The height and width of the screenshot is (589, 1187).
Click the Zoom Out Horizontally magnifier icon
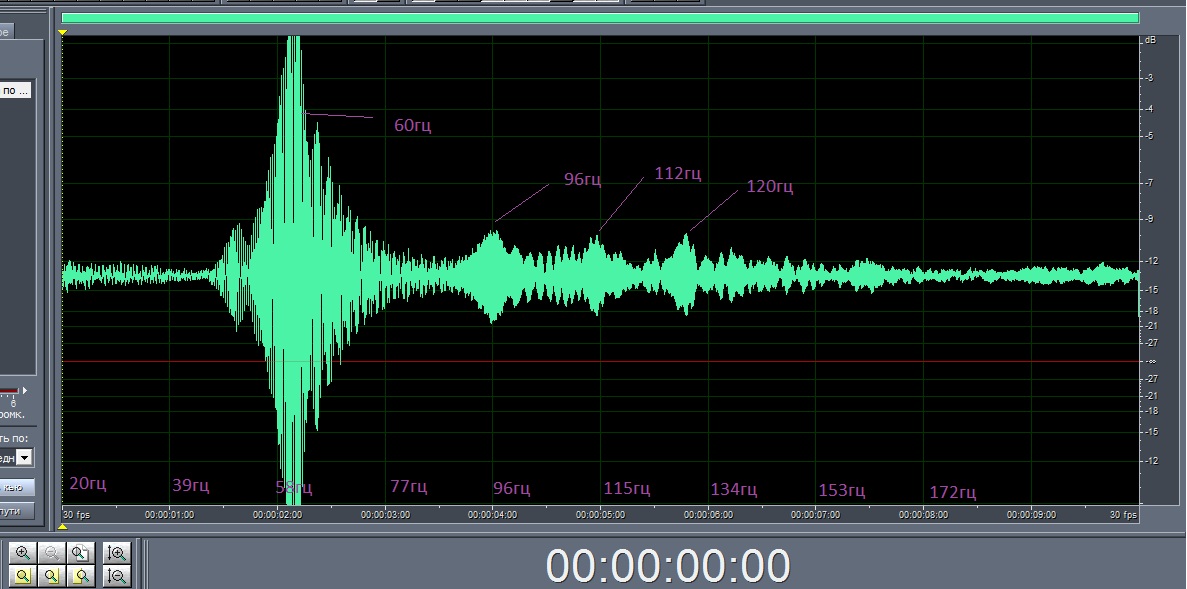click(x=52, y=553)
